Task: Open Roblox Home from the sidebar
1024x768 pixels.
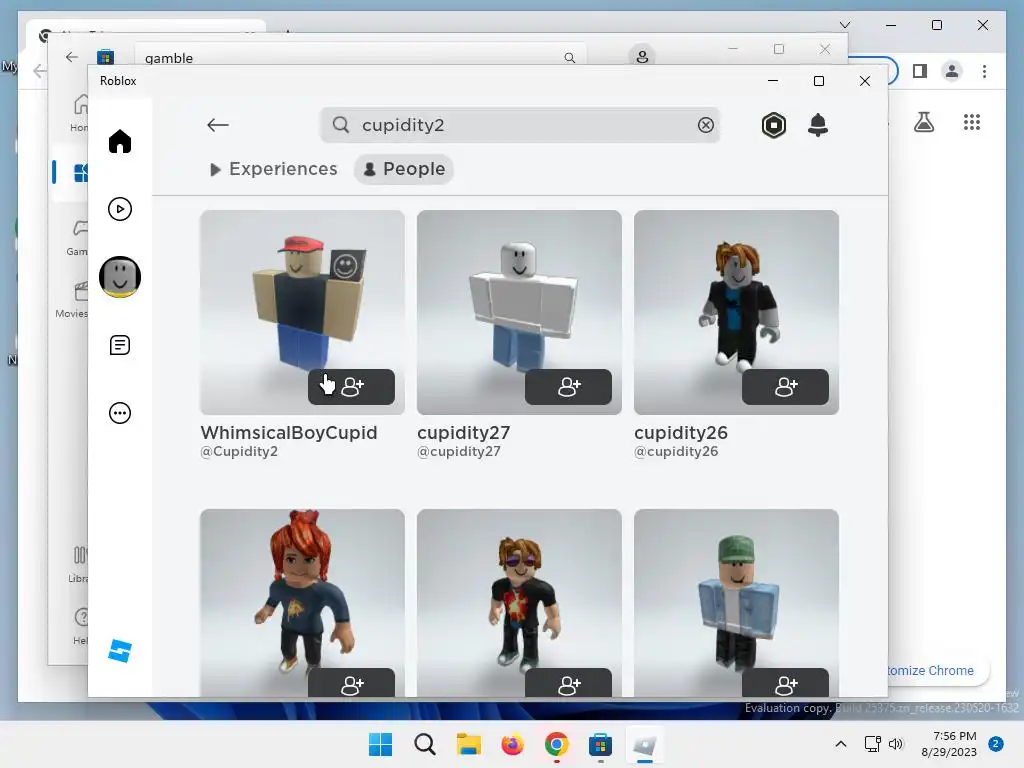Action: (x=120, y=141)
